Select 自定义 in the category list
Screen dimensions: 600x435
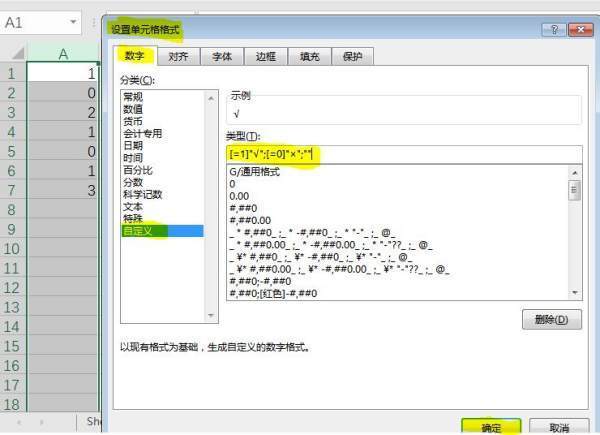pos(163,231)
